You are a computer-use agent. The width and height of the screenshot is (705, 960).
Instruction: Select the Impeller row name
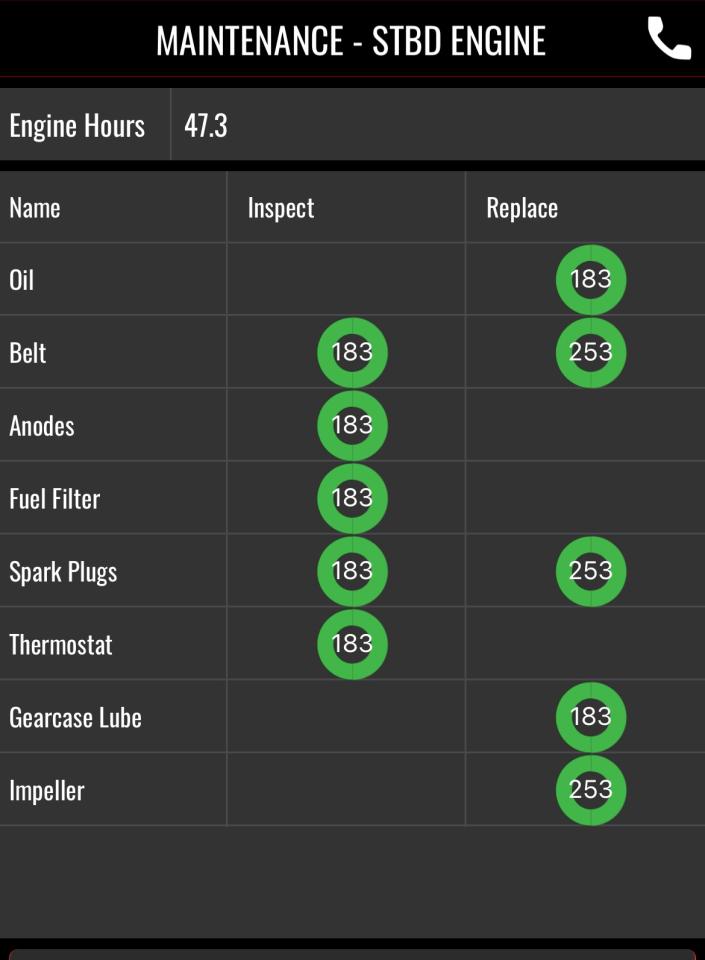click(x=47, y=790)
